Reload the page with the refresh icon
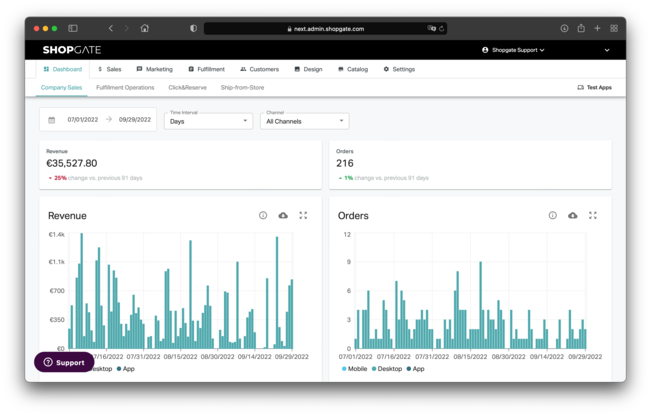This screenshot has width=651, height=415. point(442,29)
